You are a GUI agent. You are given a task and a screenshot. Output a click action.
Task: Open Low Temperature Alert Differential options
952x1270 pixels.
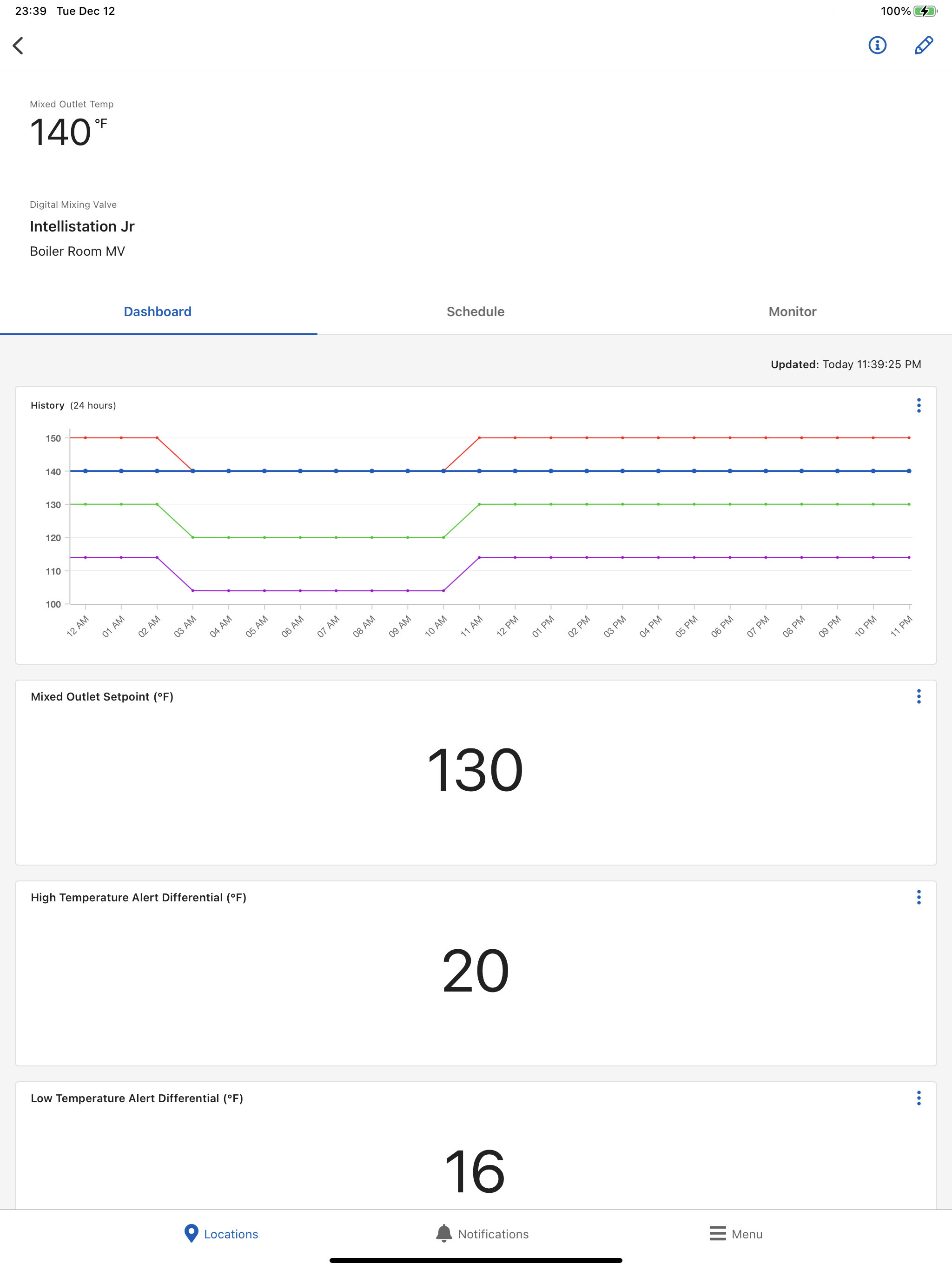pos(919,1098)
